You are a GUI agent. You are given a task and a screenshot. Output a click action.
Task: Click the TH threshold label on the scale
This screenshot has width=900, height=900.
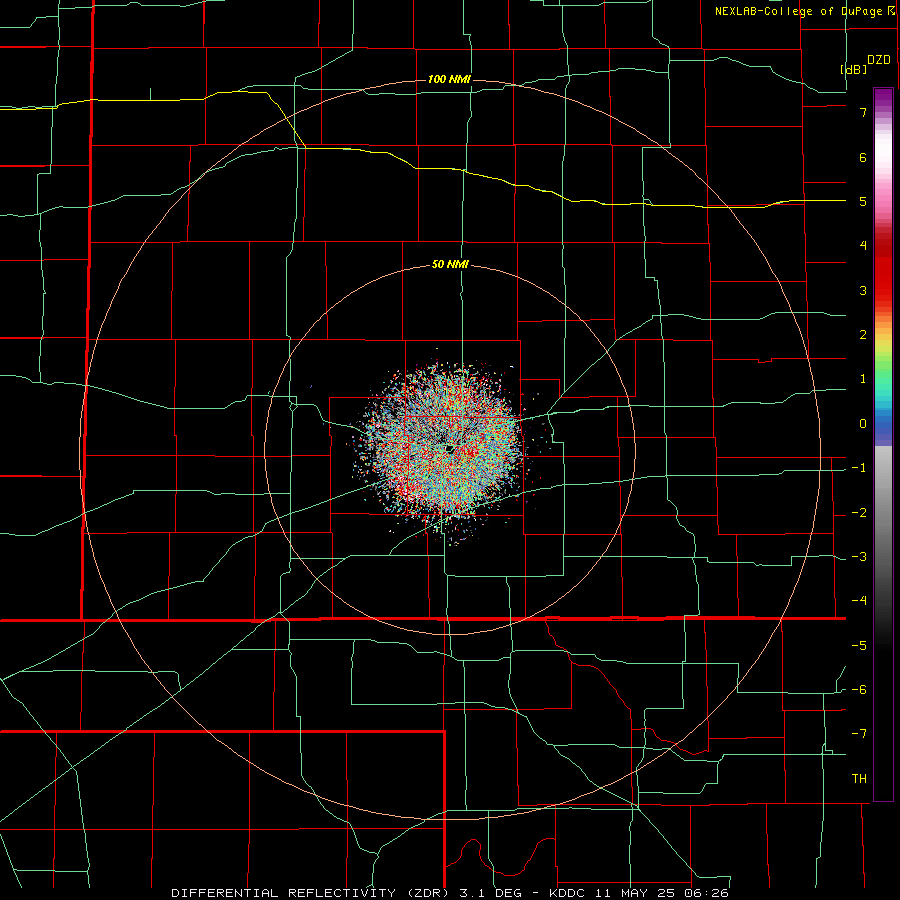859,779
